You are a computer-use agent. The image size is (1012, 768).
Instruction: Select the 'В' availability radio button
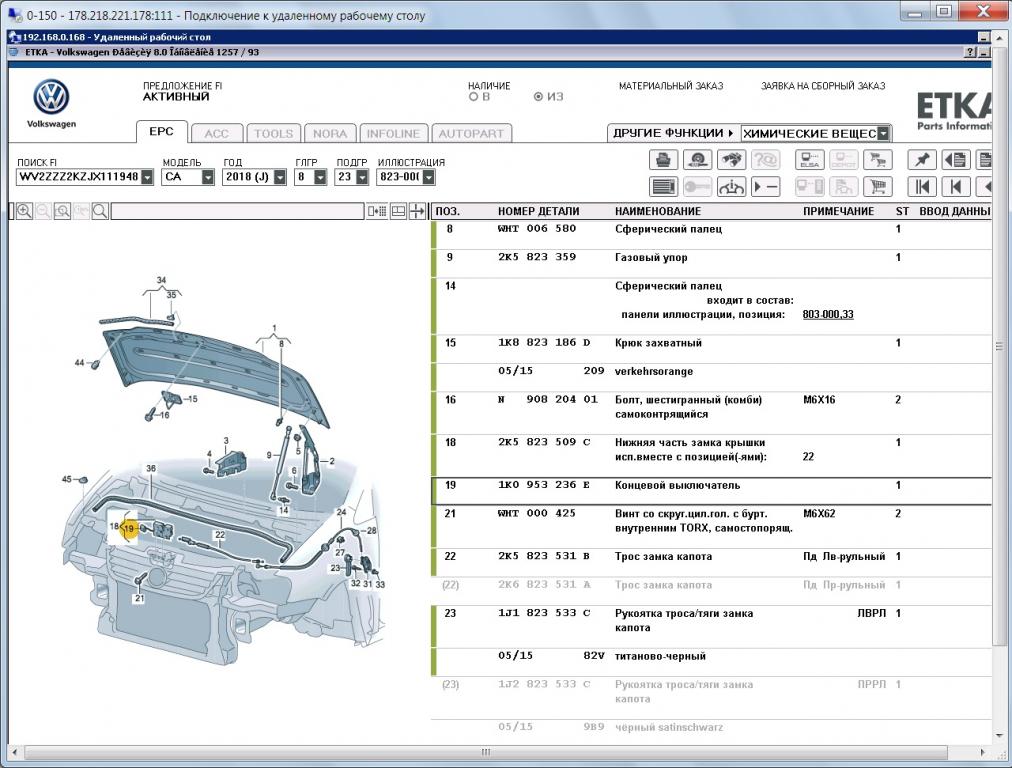(474, 97)
